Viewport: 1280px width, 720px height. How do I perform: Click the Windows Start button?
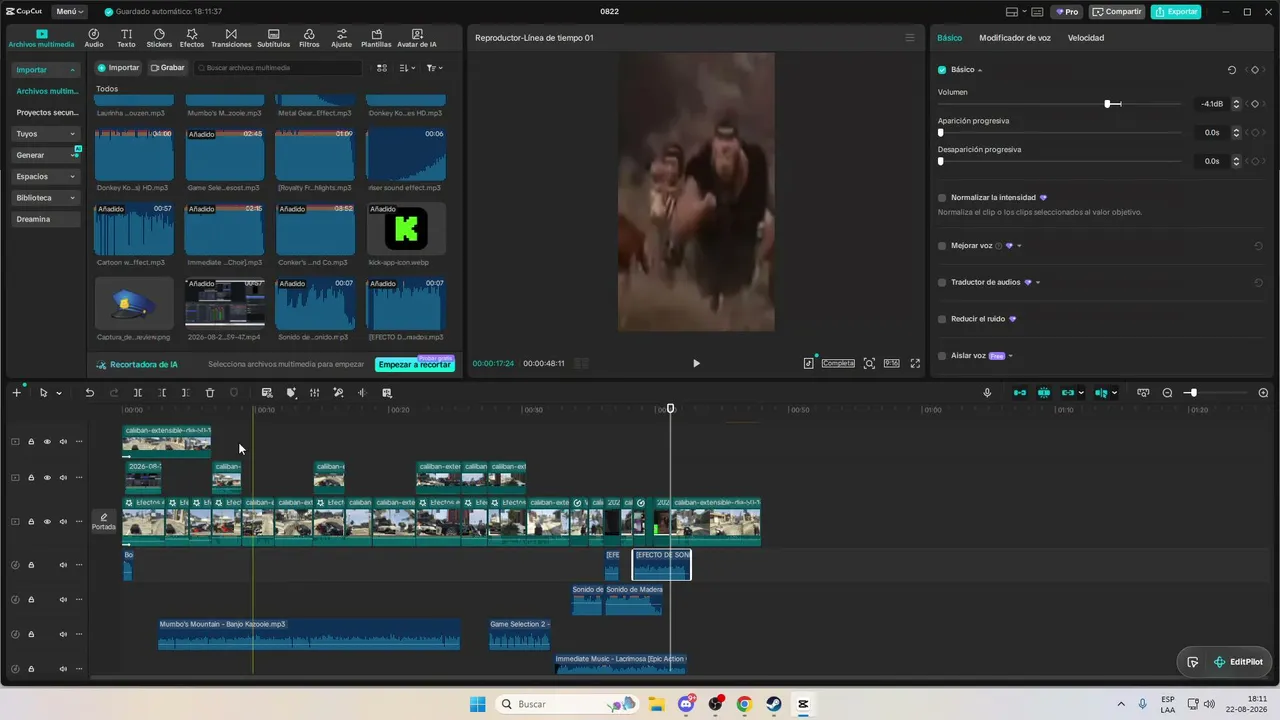click(x=477, y=704)
